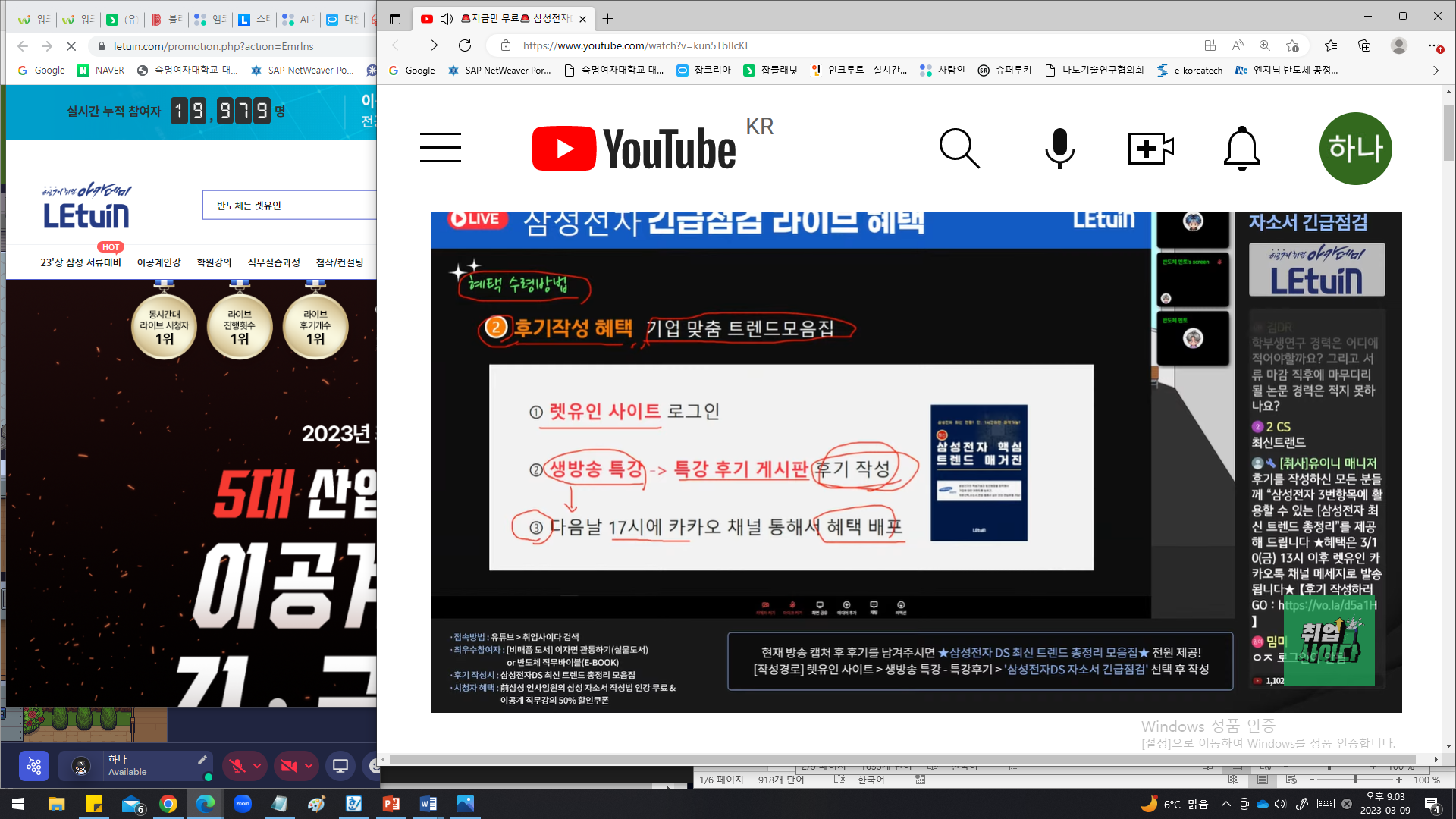The width and height of the screenshot is (1456, 819).
Task: Edit 하나 status with pencil icon
Action: tap(202, 760)
